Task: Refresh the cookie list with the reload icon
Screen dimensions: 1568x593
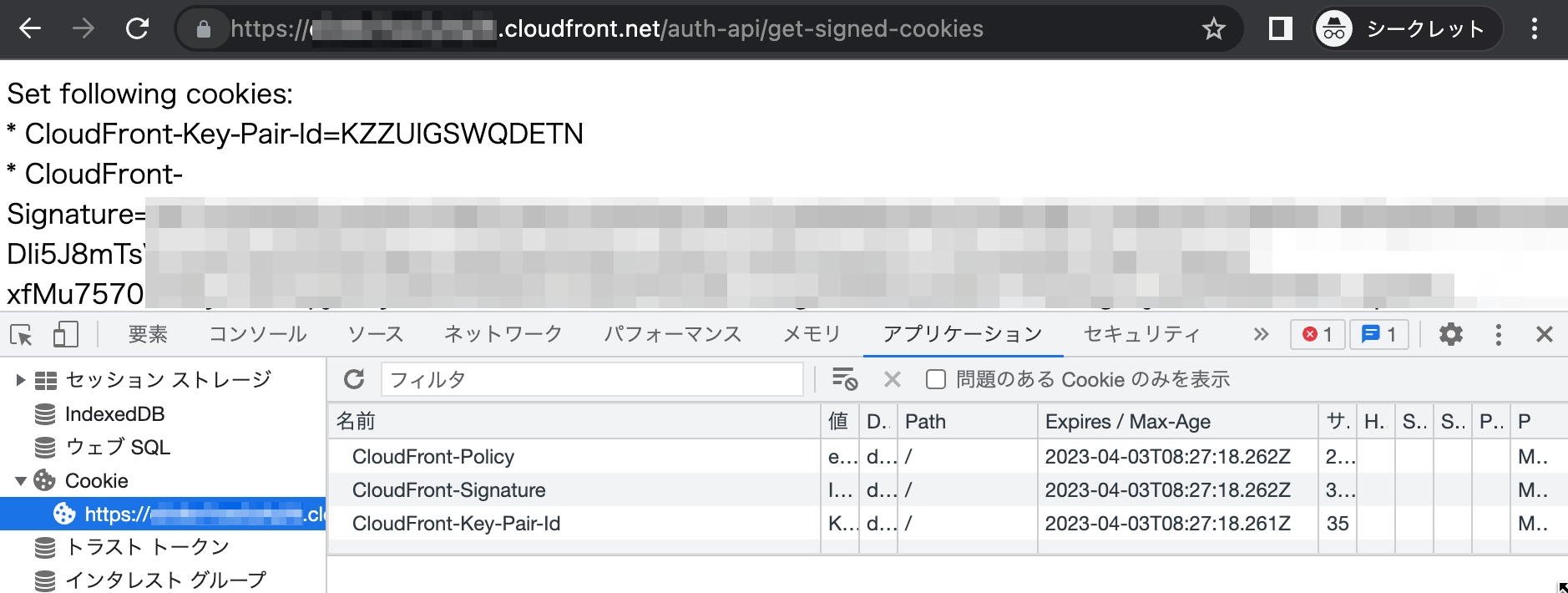Action: point(354,379)
